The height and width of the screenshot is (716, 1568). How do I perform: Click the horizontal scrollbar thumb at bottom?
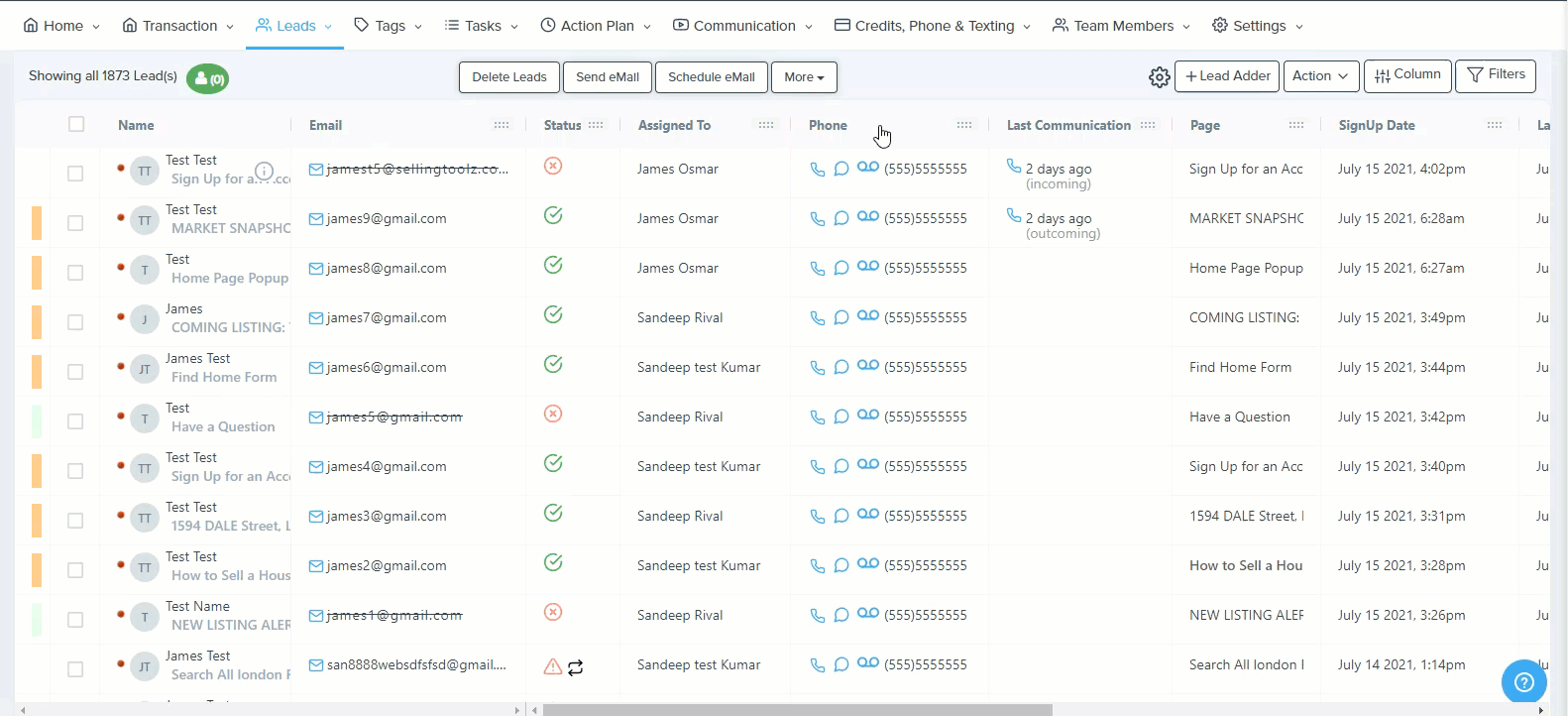click(797, 710)
